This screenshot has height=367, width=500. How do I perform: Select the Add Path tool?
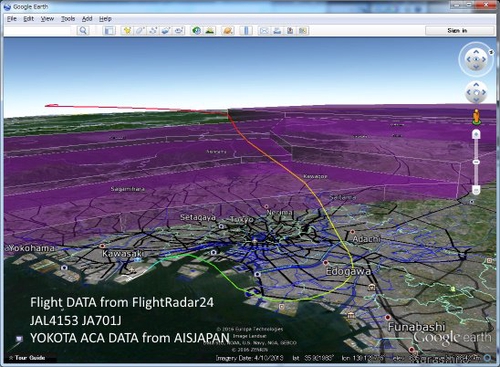[153, 31]
